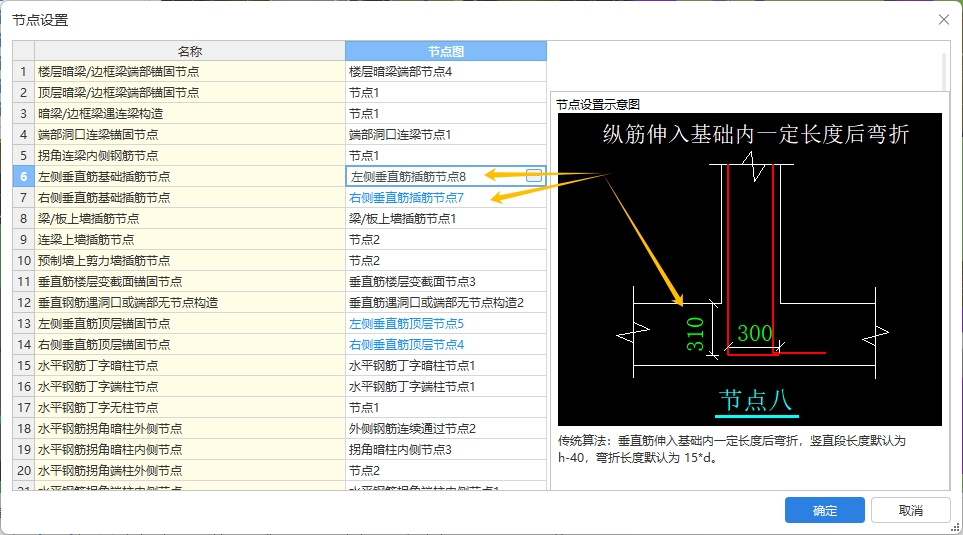Select row 水平钢筋丁字端柱节点
The image size is (963, 535).
click(190, 386)
